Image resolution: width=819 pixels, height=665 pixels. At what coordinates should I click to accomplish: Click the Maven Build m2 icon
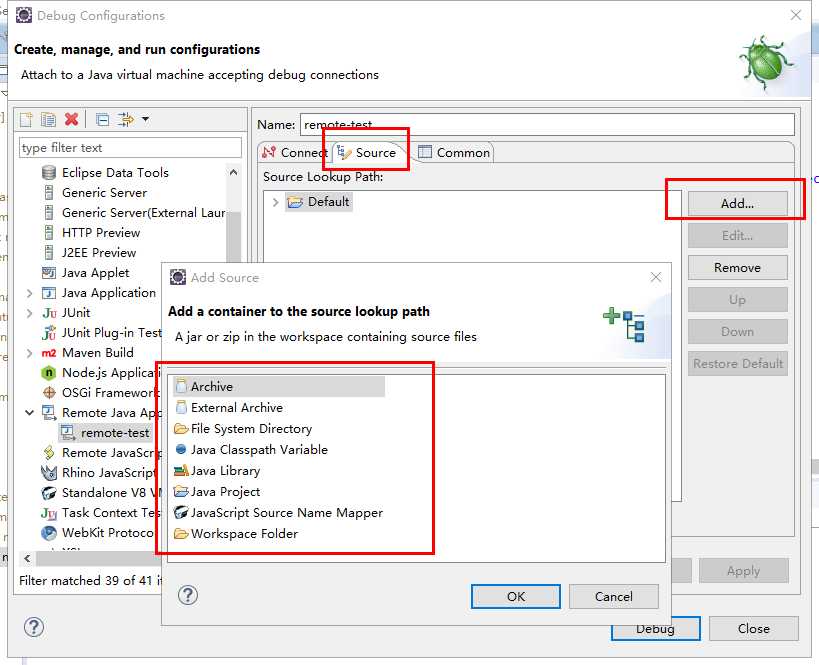pos(49,353)
